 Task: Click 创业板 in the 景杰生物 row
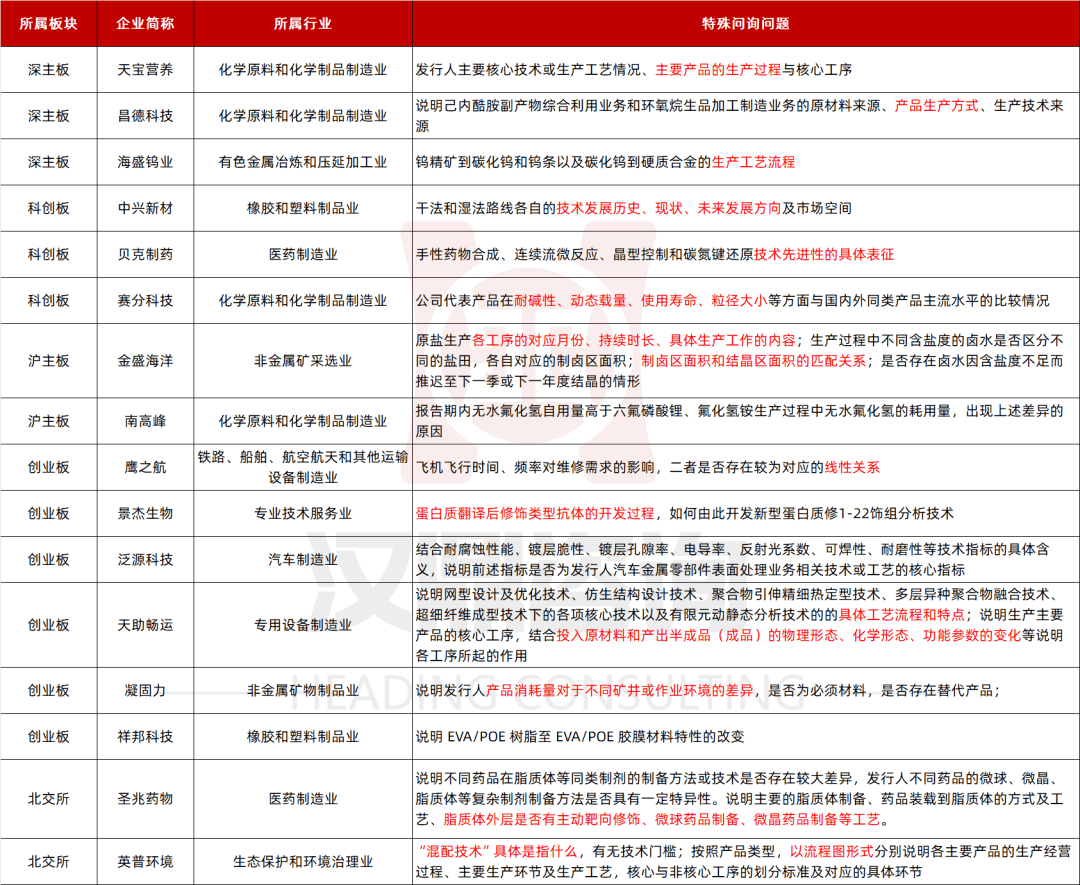[48, 513]
